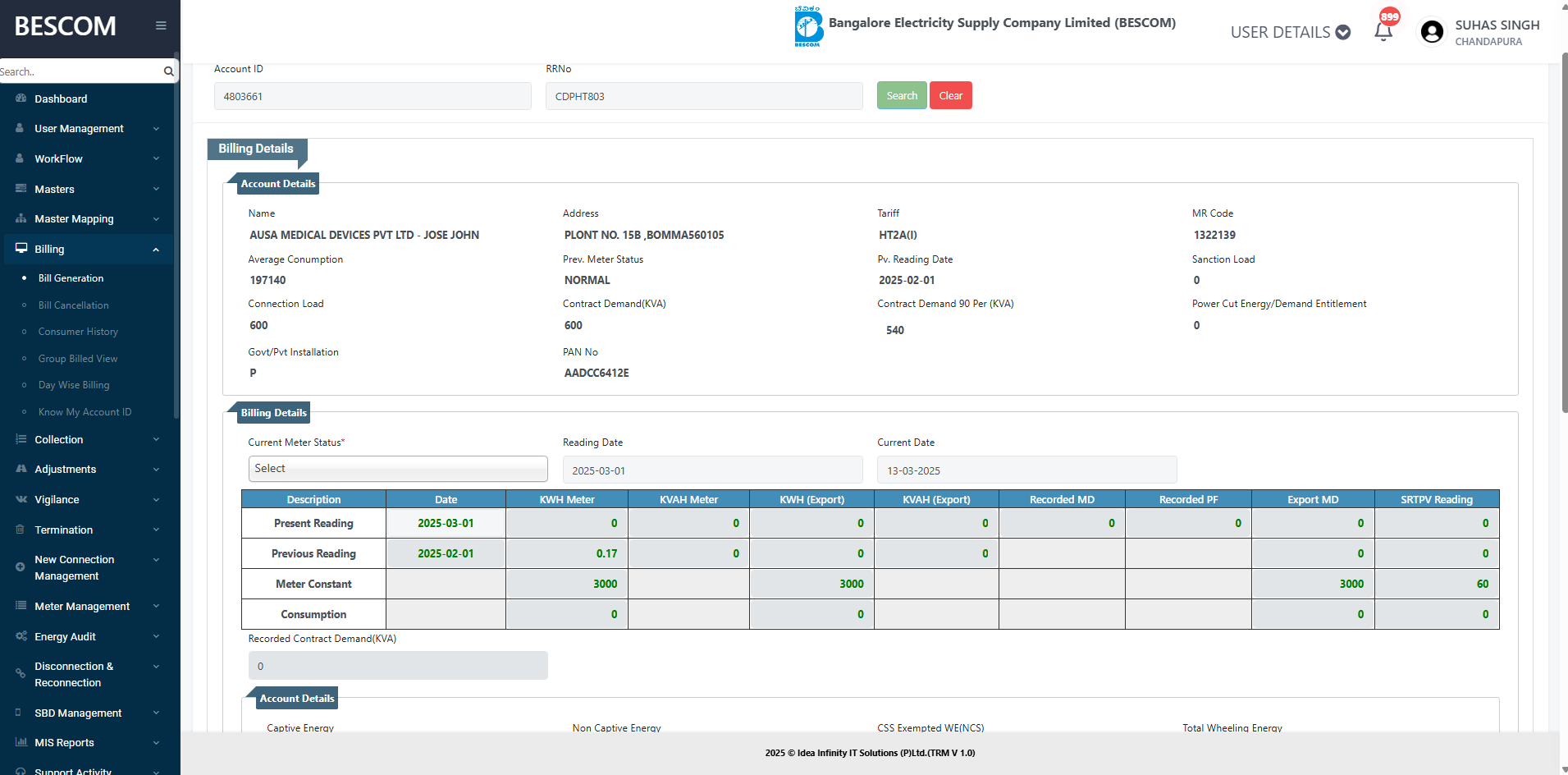Click the Disconnection & Reconnection icon

[x=20, y=674]
